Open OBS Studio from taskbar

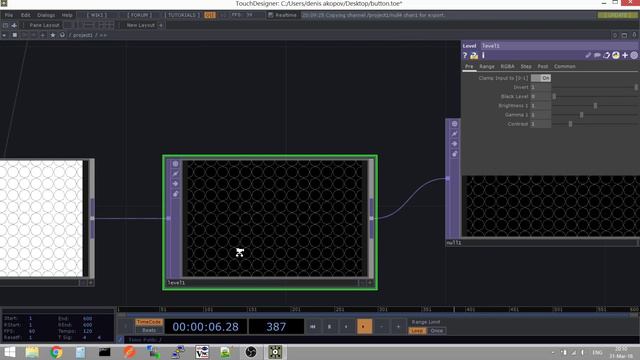click(251, 352)
